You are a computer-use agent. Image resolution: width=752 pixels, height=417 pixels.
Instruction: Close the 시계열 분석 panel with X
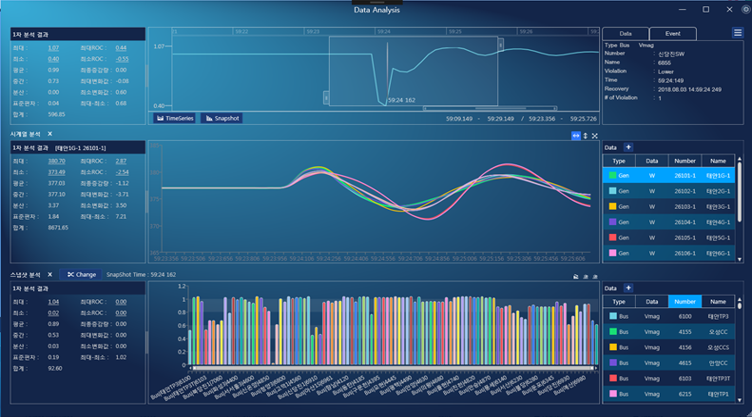point(49,133)
